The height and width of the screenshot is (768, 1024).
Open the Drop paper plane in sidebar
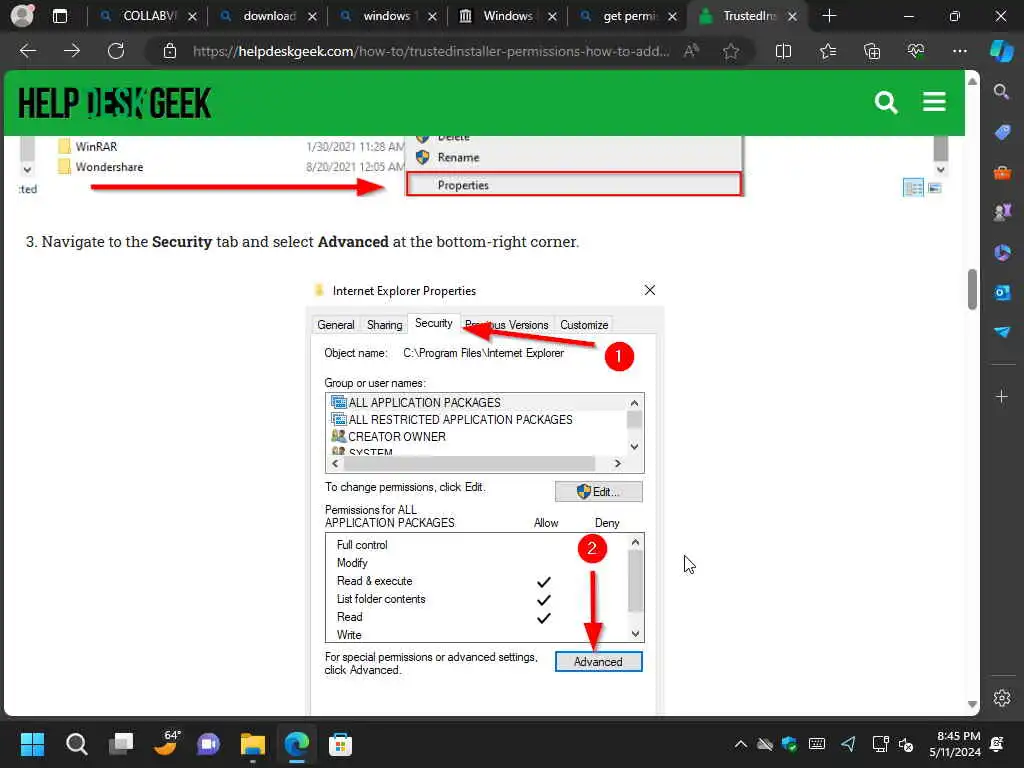pos(1002,332)
